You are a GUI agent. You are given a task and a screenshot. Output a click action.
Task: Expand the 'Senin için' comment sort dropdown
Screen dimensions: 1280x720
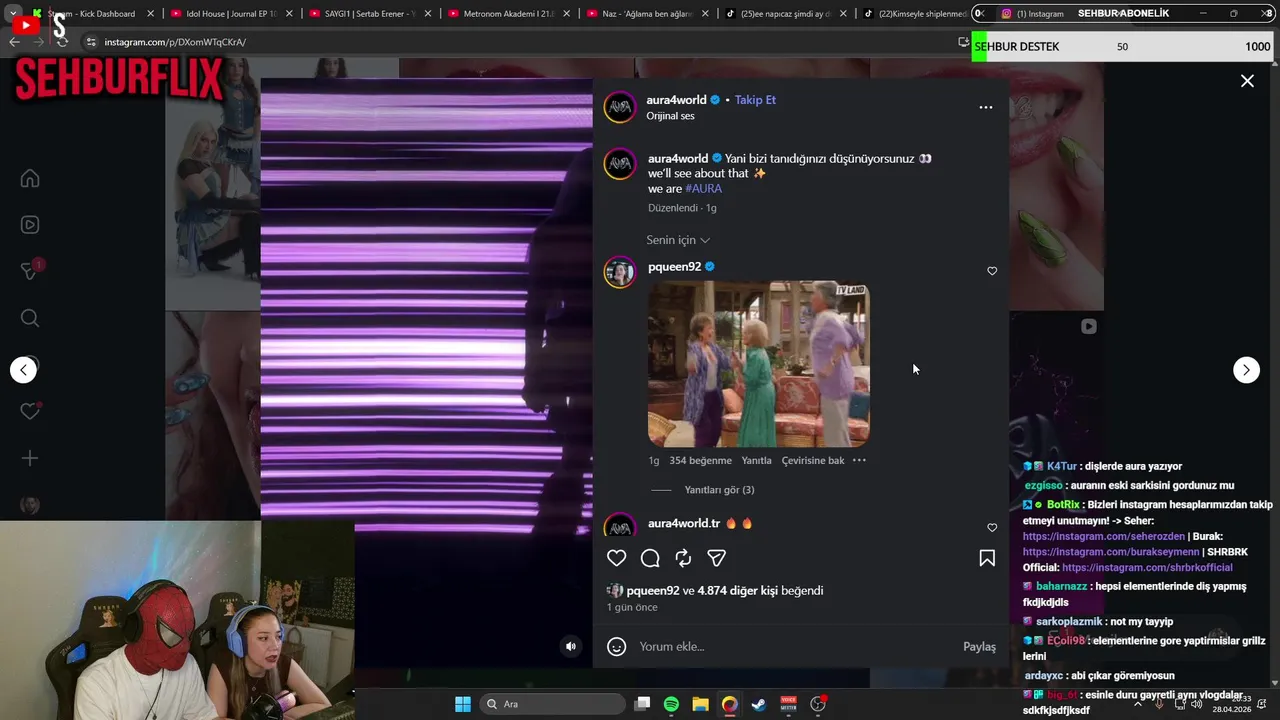tap(678, 240)
